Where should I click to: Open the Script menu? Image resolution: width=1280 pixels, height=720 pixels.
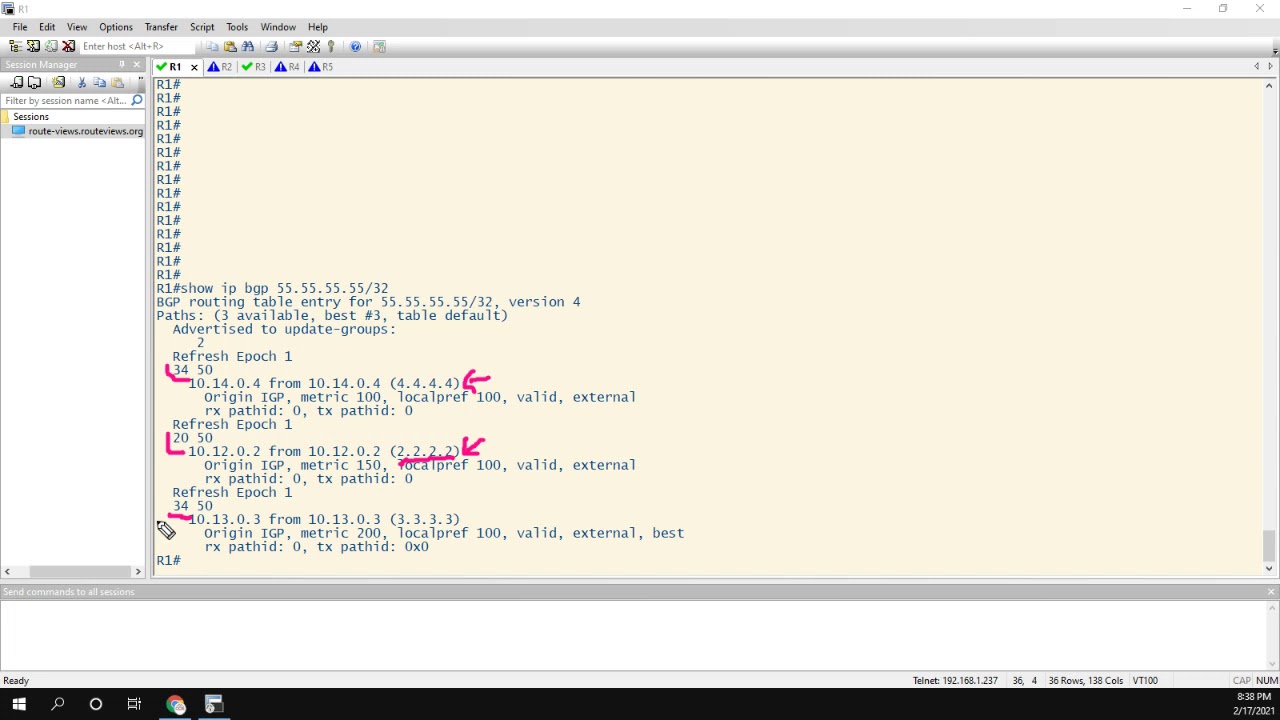pos(202,27)
